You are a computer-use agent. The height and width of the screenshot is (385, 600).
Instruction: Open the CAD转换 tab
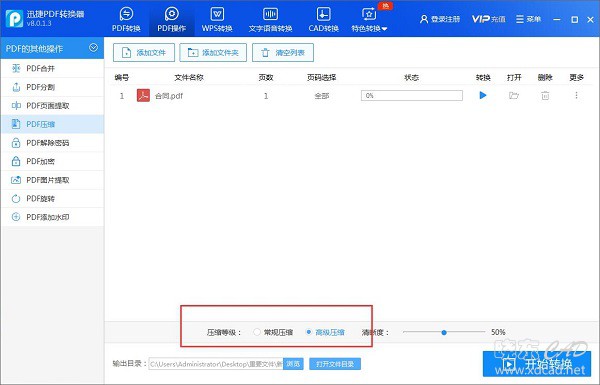click(x=323, y=19)
